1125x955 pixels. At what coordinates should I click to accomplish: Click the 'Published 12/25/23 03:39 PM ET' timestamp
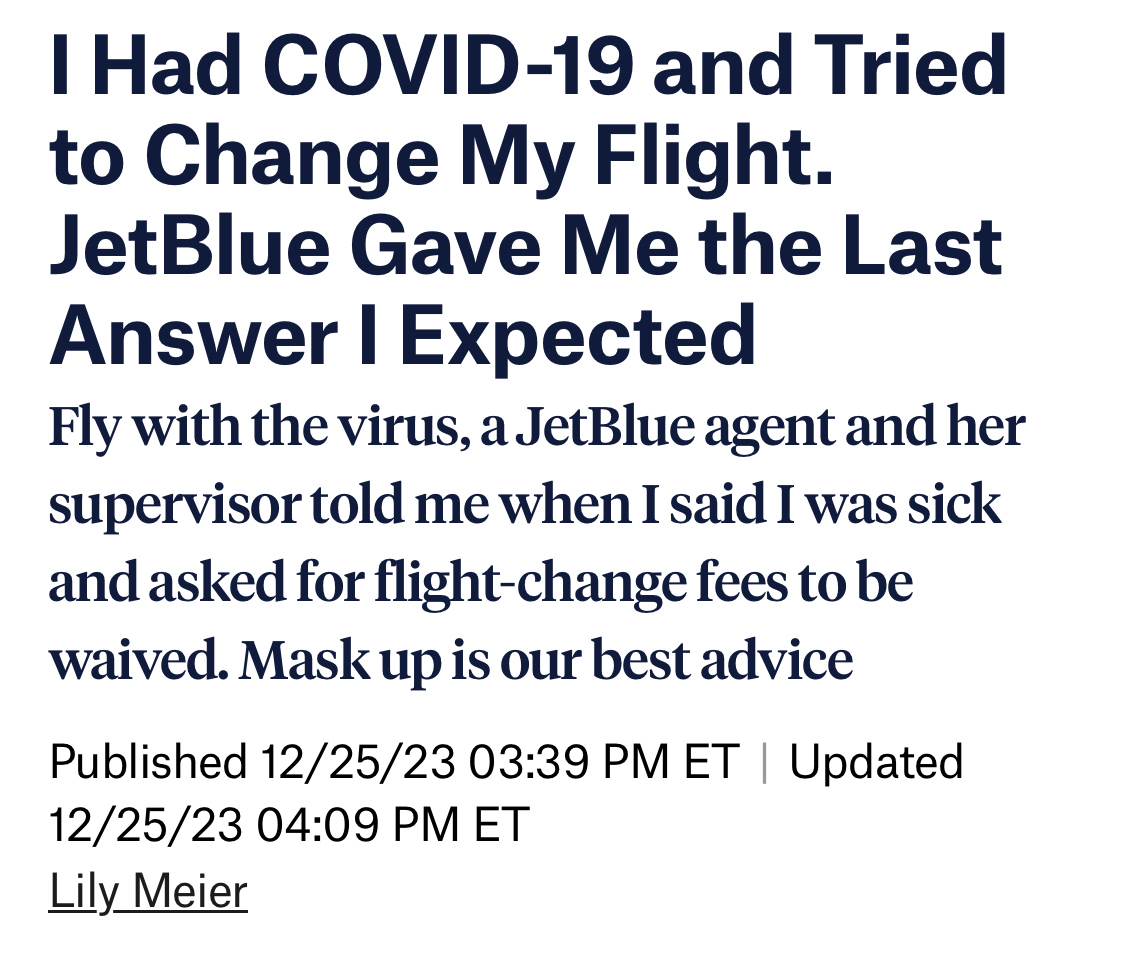coord(394,762)
